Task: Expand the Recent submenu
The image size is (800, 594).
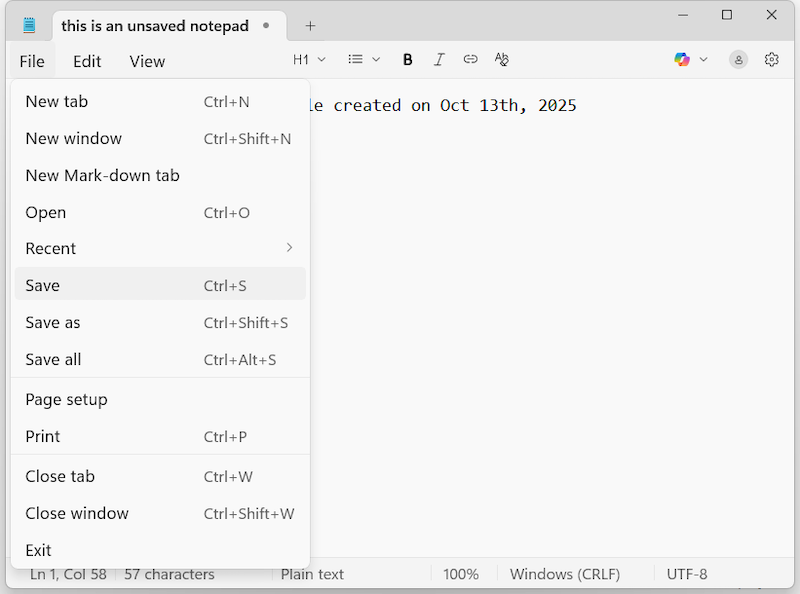Action: click(x=150, y=248)
